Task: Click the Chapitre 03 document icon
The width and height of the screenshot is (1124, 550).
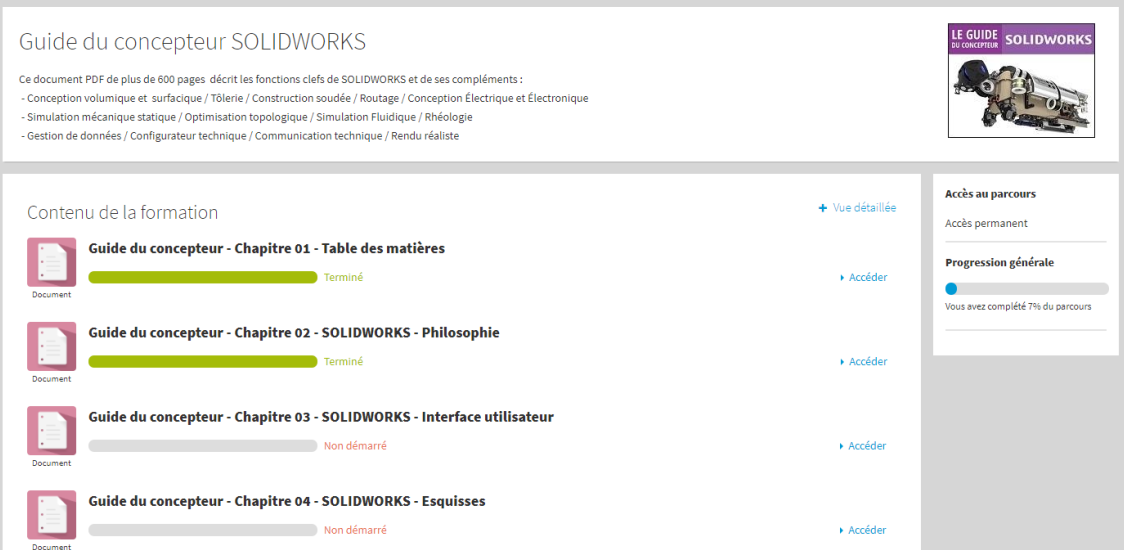Action: 51,431
